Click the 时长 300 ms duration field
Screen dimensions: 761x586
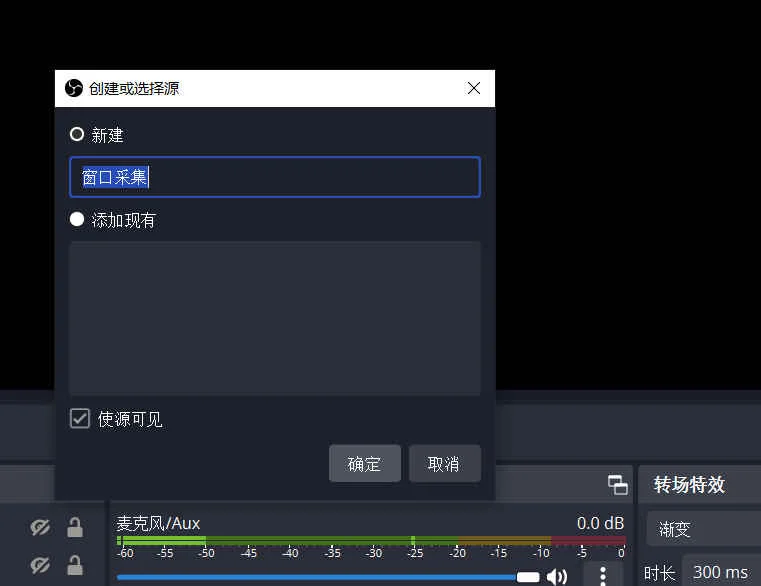[721, 572]
